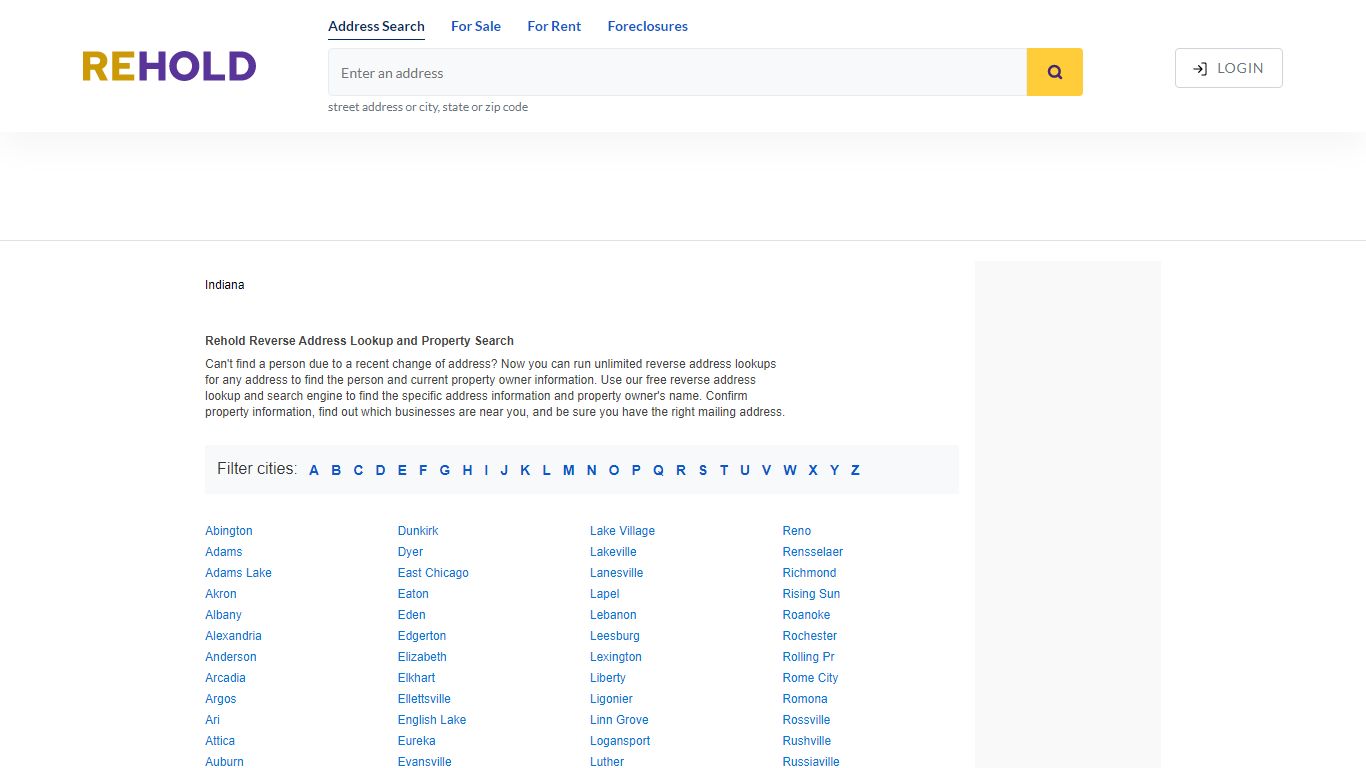Open the Reno city link
1366x768 pixels.
coord(797,531)
